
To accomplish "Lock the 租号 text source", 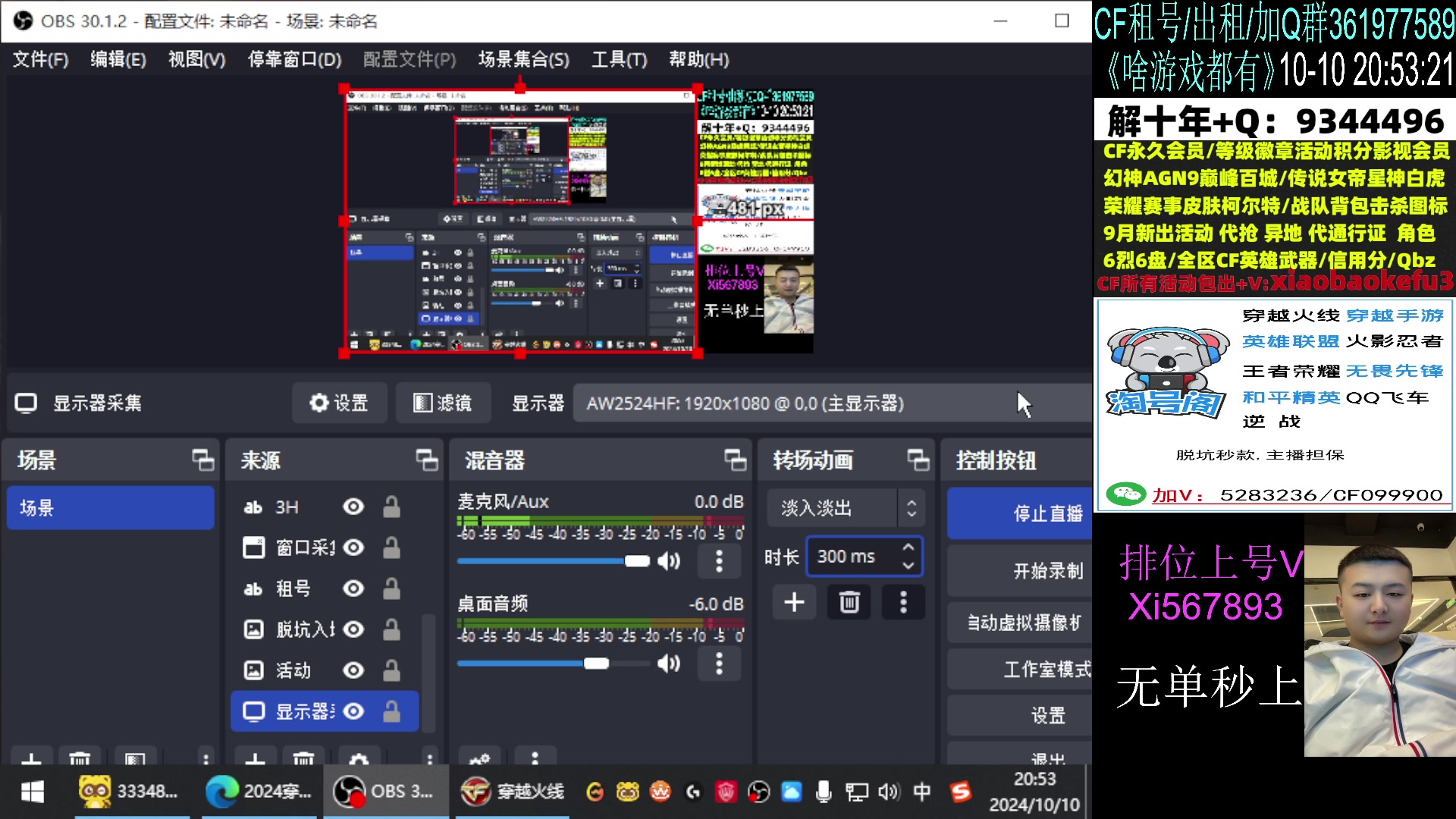I will [391, 588].
